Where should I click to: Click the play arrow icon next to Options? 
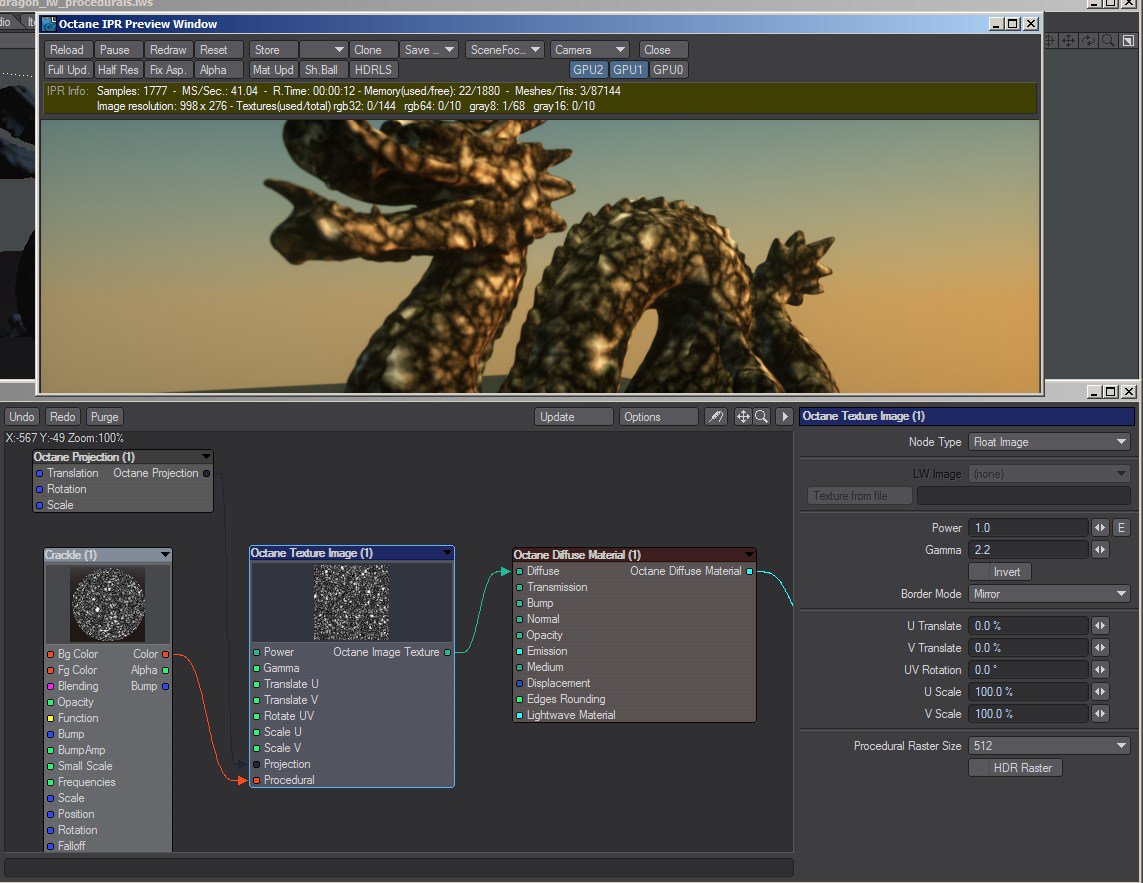(784, 416)
